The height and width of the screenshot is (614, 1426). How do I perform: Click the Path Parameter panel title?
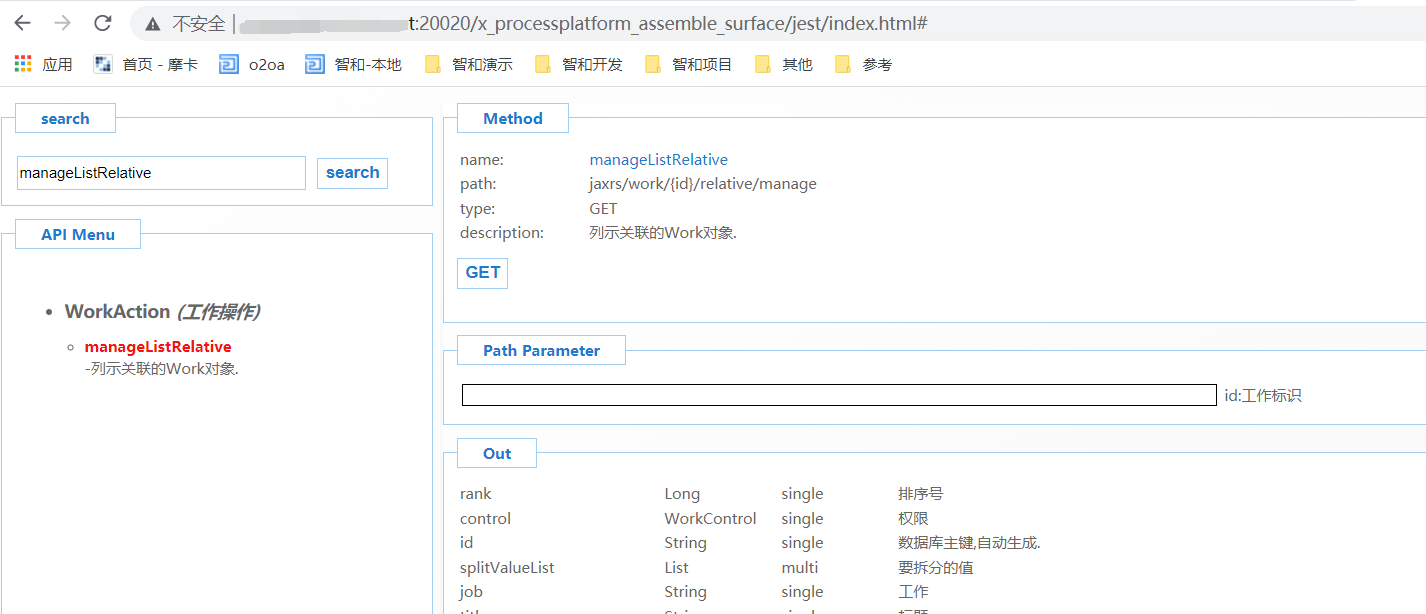[541, 351]
